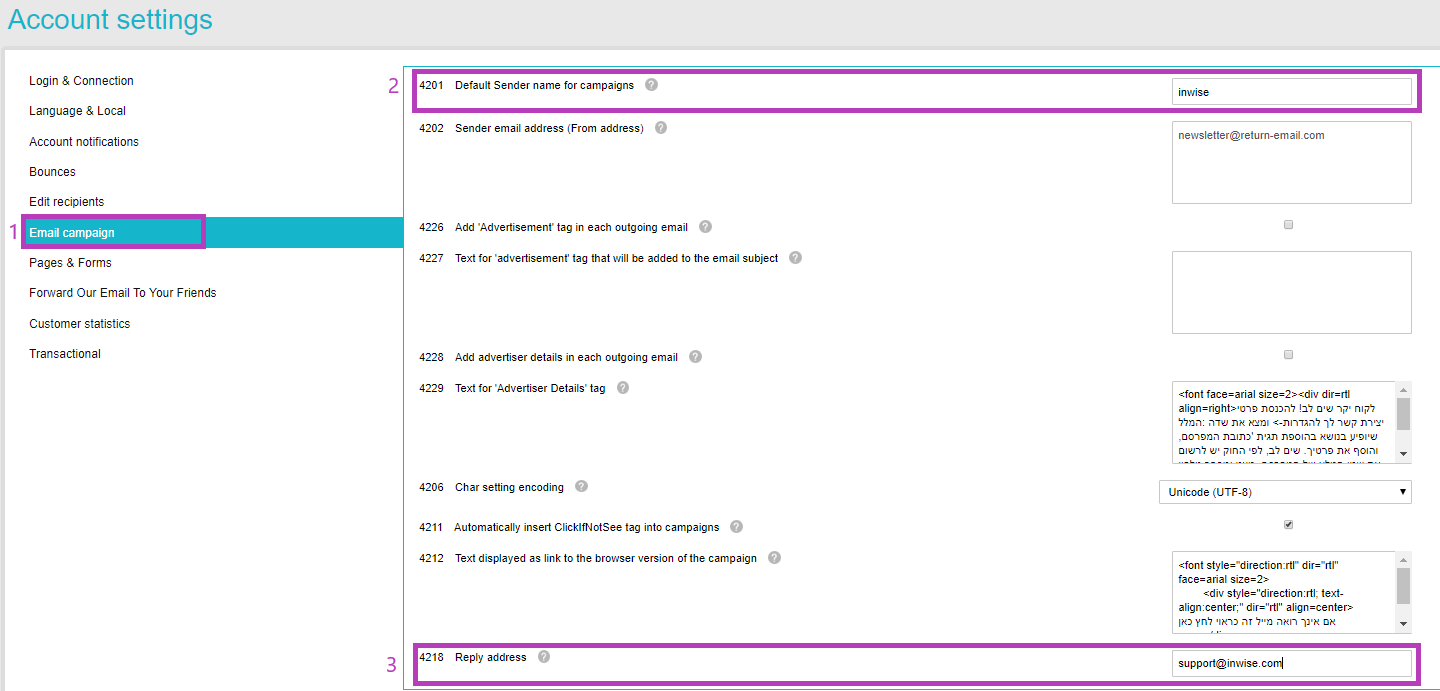
Task: Open help for Default Sender name setting
Action: 651,85
